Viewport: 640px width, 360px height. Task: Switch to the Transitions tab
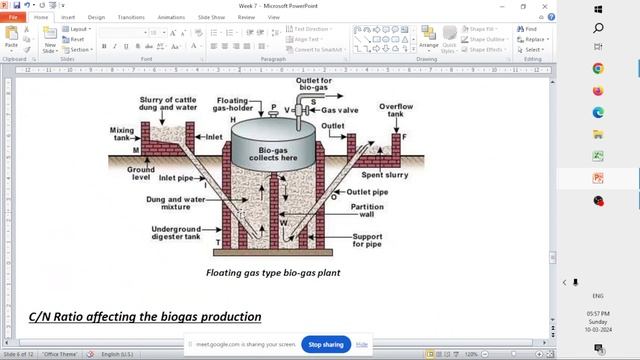pos(131,18)
